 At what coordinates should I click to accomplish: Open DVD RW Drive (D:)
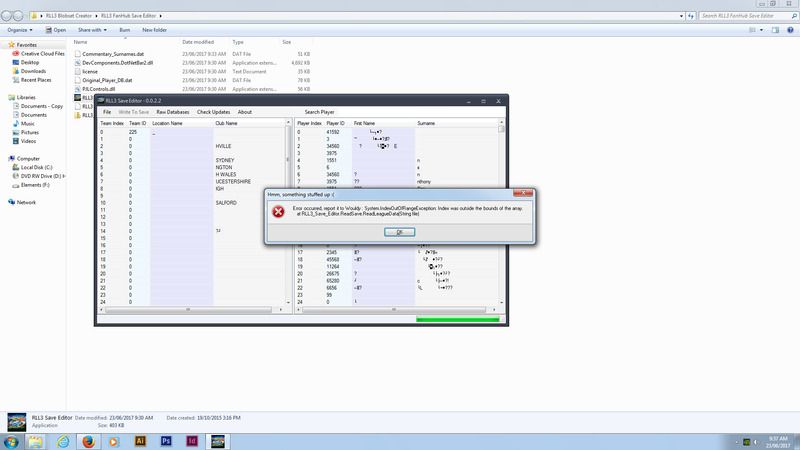point(39,176)
